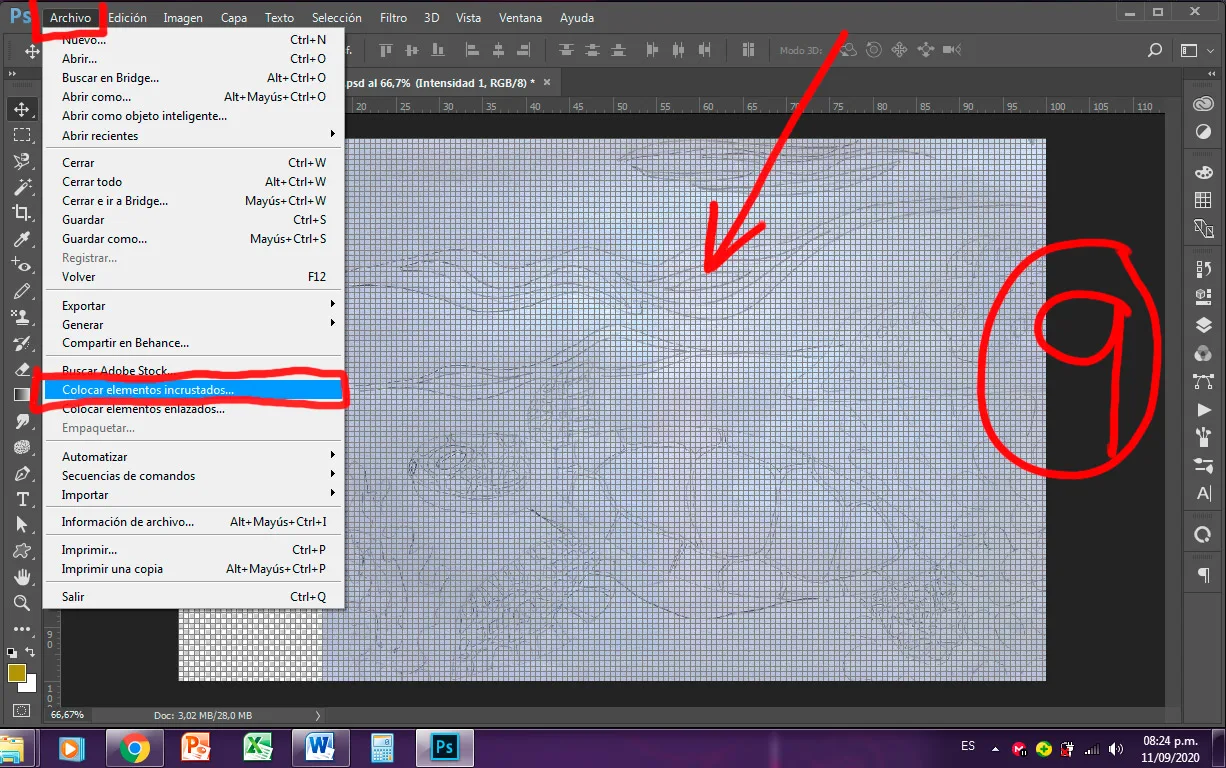This screenshot has width=1226, height=768.
Task: Click the white background color swatch
Action: point(31,685)
